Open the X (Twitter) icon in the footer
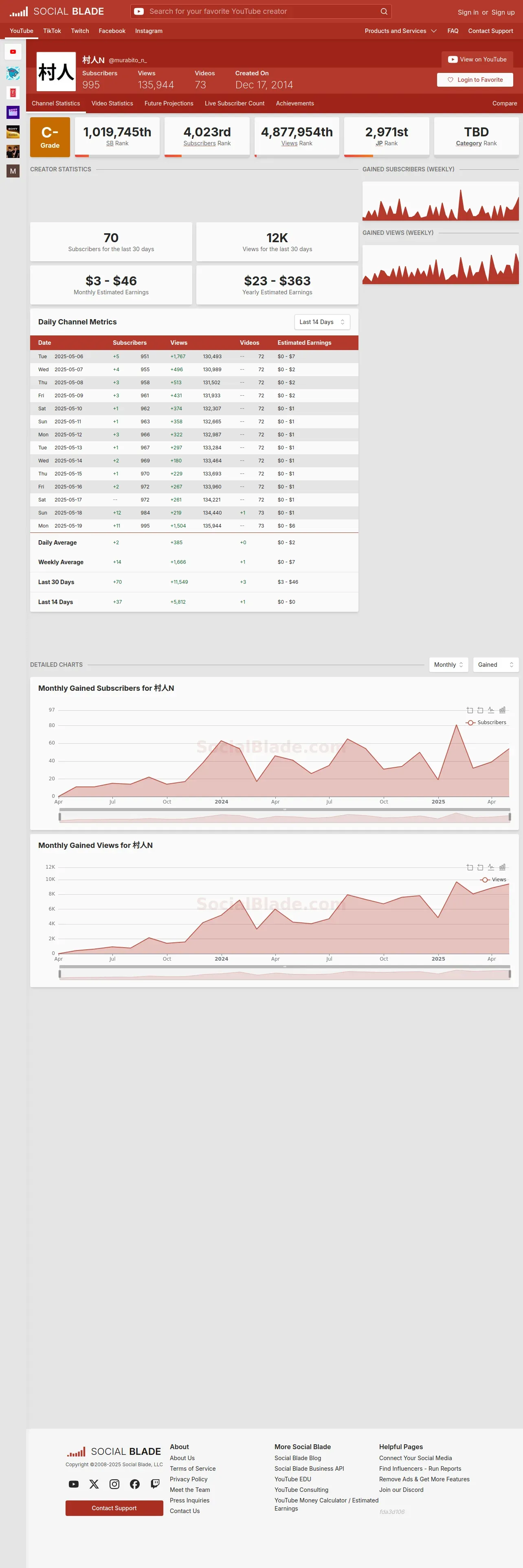The image size is (523, 1568). click(x=94, y=1484)
